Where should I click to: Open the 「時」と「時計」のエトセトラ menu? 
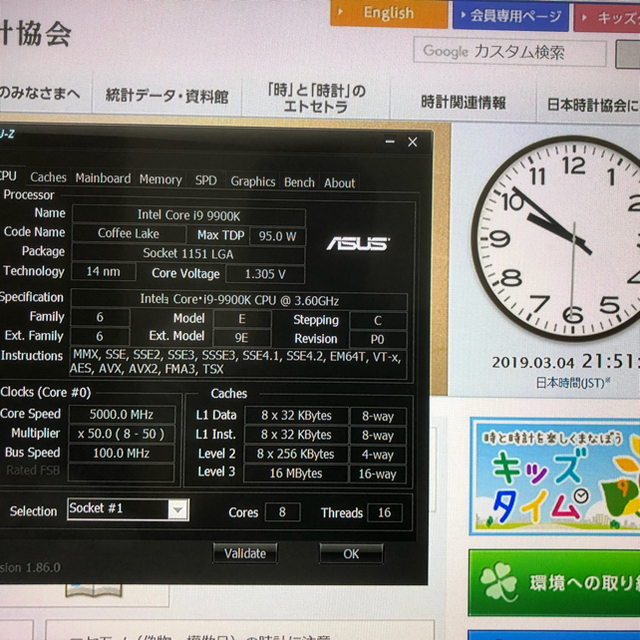click(x=316, y=98)
